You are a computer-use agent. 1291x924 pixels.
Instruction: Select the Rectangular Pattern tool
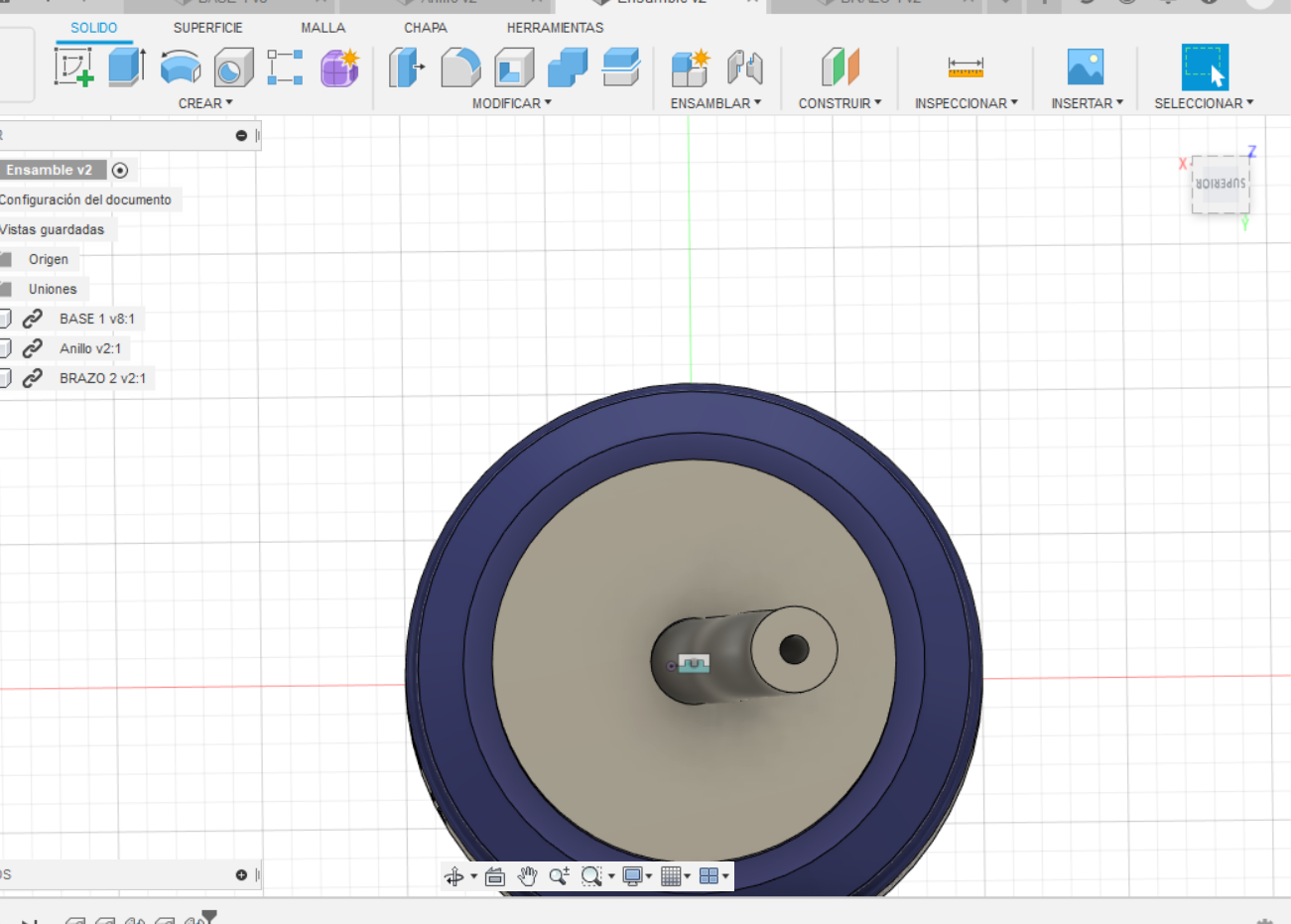[285, 67]
